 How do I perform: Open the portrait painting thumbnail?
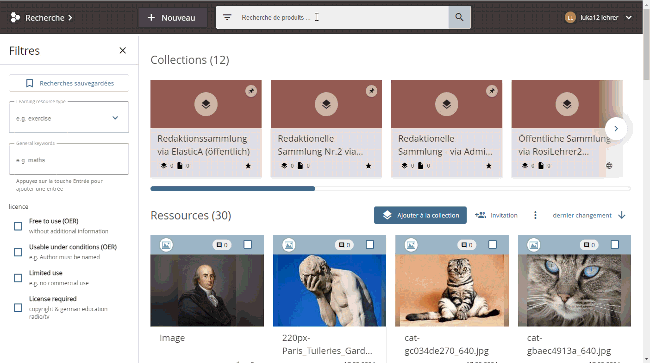tap(207, 290)
